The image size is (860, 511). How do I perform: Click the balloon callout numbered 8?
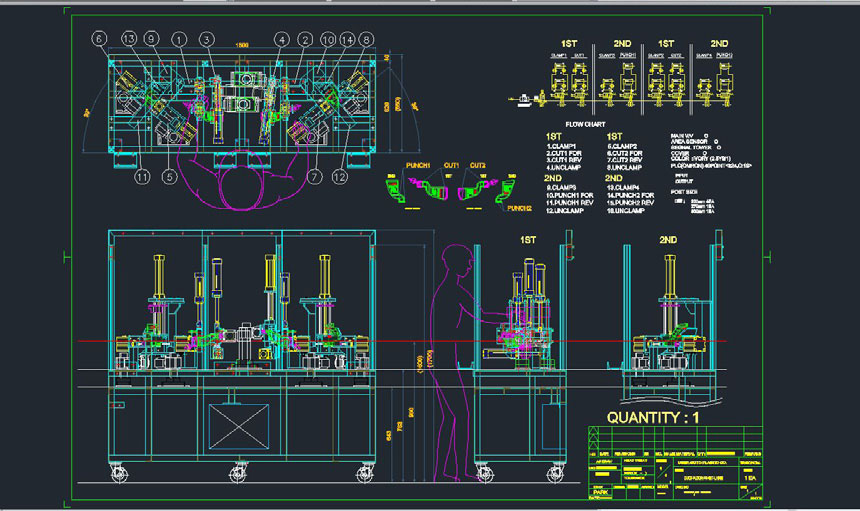[367, 40]
